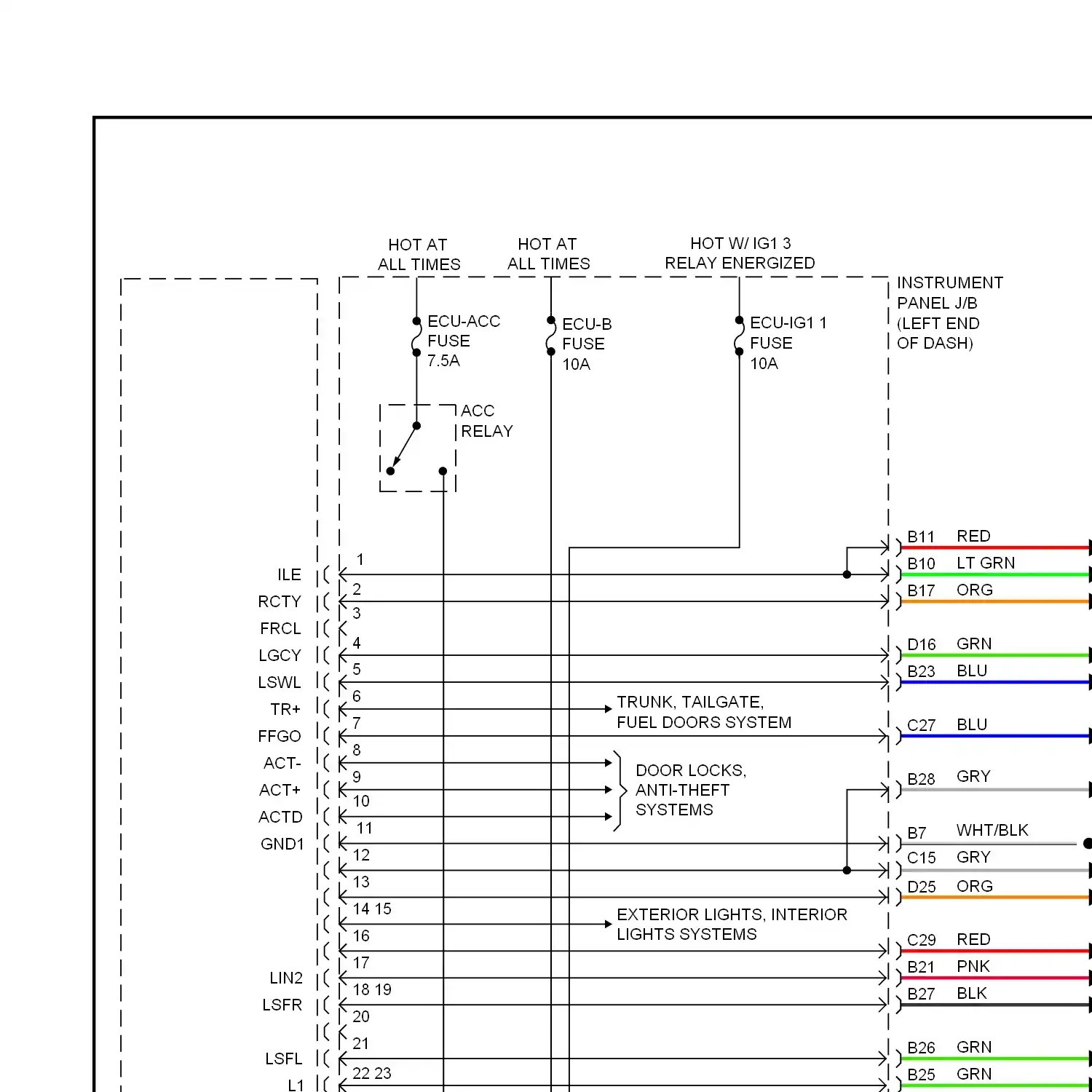Viewport: 1092px width, 1092px height.
Task: Click the LSFR terminal label
Action: click(282, 1005)
